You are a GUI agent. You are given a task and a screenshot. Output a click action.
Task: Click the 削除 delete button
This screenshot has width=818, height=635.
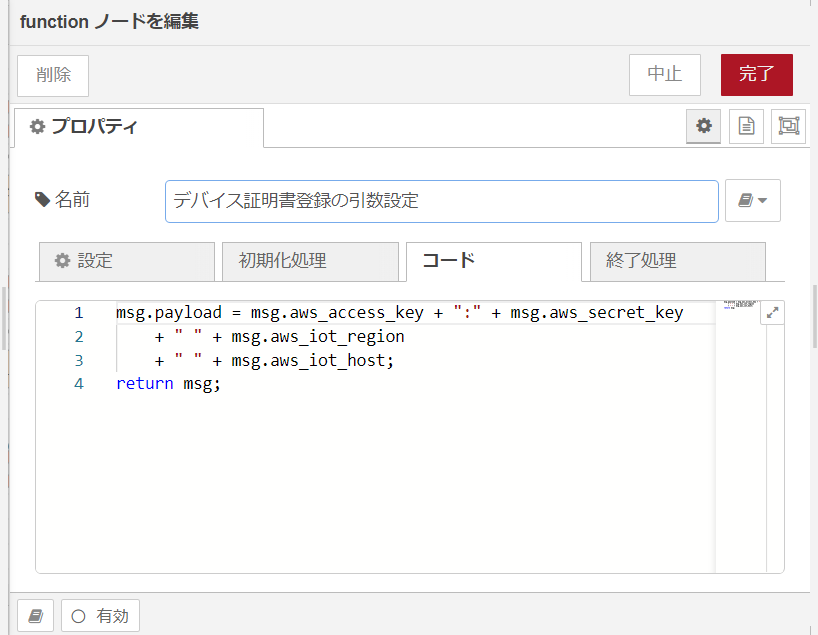[x=53, y=75]
